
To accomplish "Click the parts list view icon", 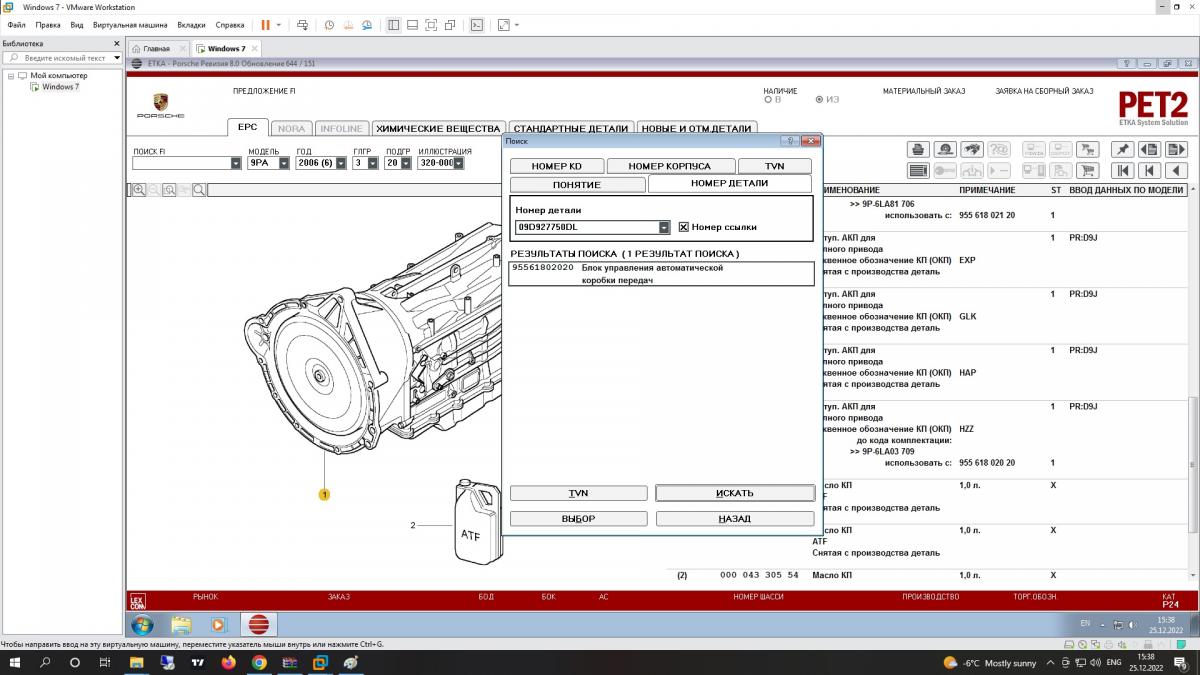I will click(x=918, y=171).
